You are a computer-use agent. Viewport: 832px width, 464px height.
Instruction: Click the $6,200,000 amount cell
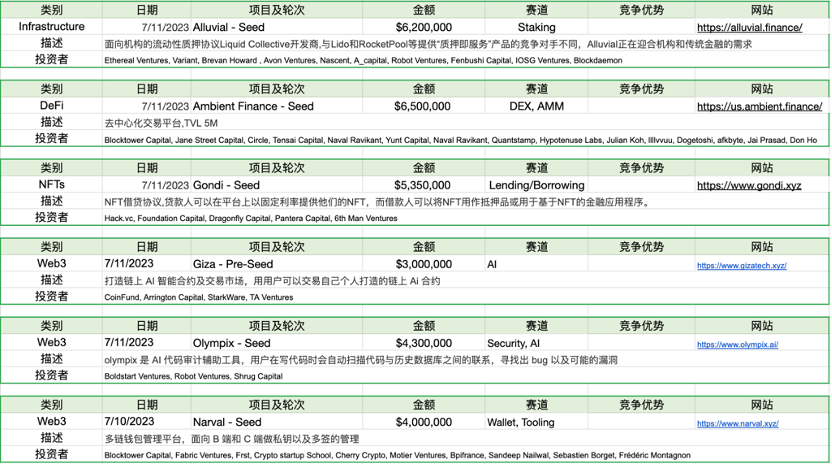[x=423, y=28]
